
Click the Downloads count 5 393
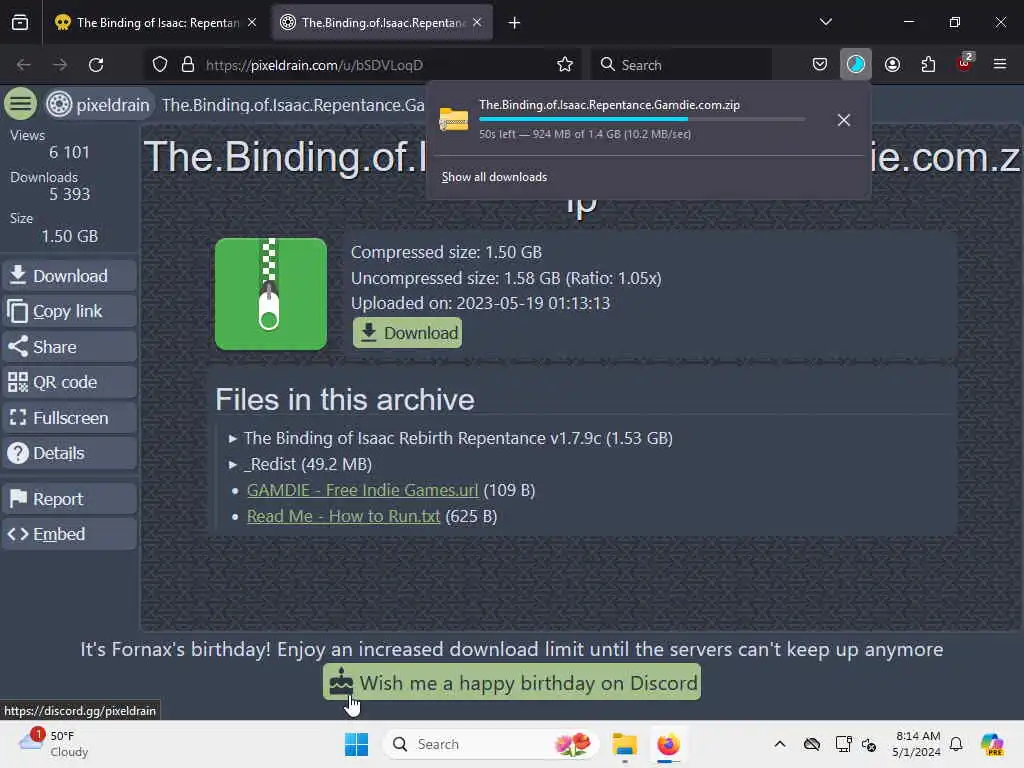(69, 194)
